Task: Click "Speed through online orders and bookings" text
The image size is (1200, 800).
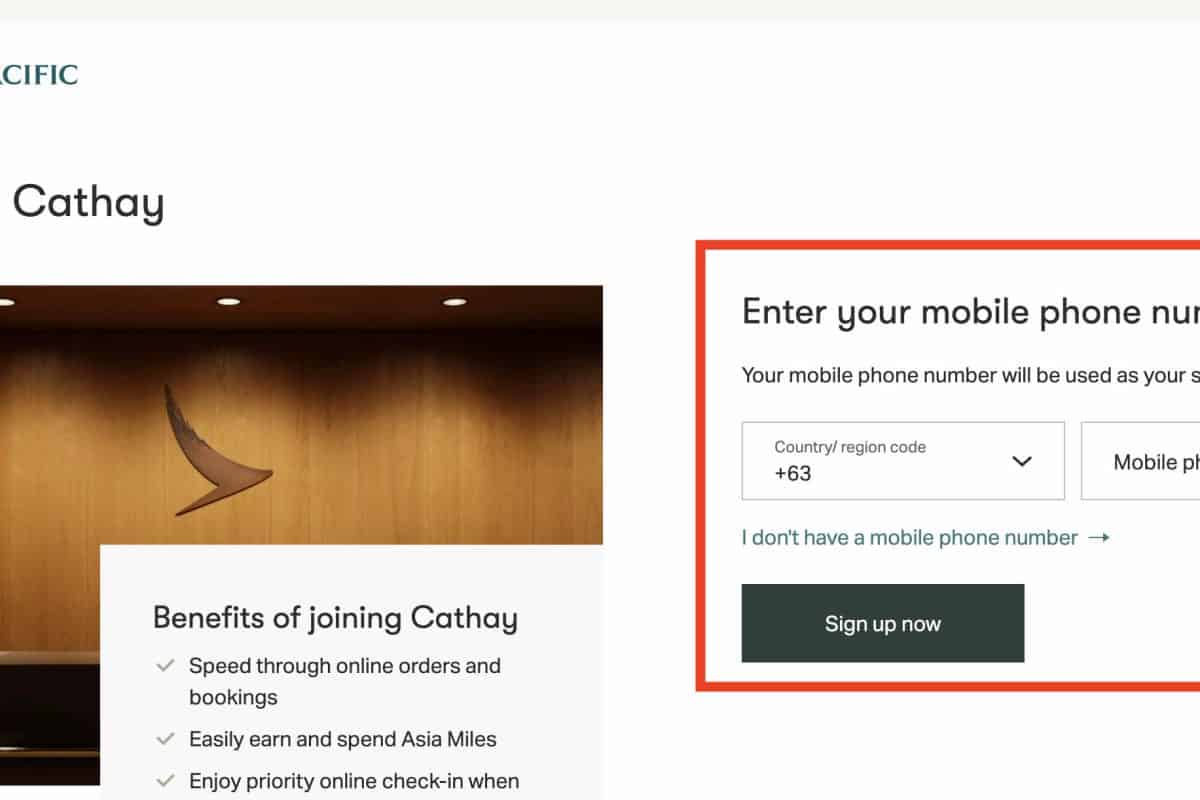Action: tap(345, 681)
